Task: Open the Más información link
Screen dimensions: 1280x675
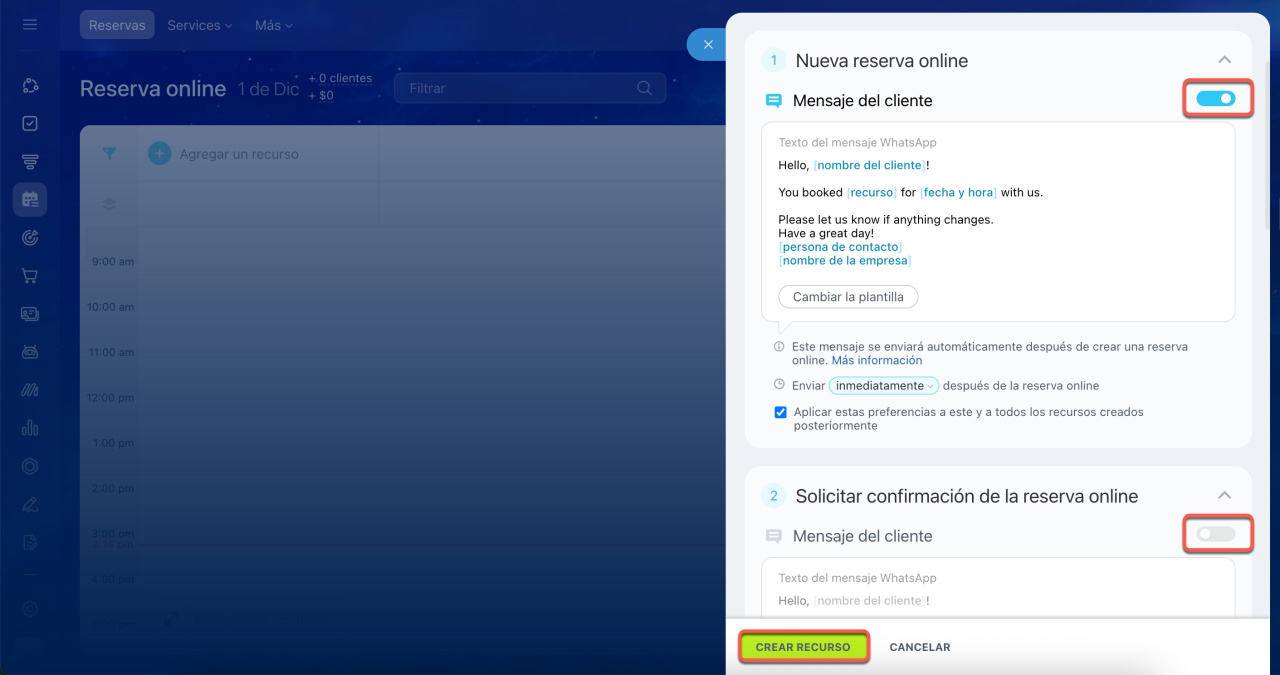Action: 877,360
